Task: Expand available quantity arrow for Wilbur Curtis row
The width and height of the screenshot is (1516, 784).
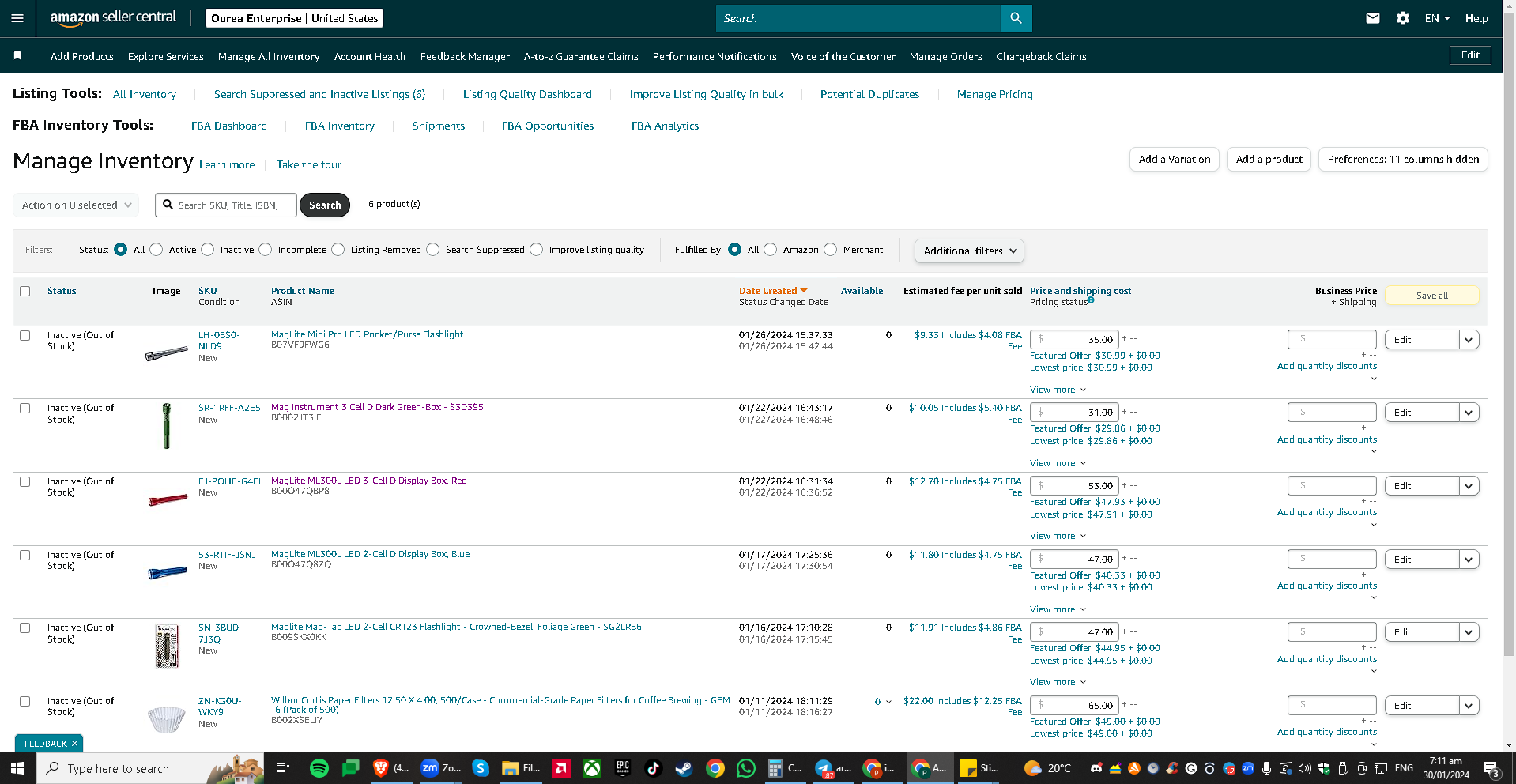Action: click(x=888, y=702)
